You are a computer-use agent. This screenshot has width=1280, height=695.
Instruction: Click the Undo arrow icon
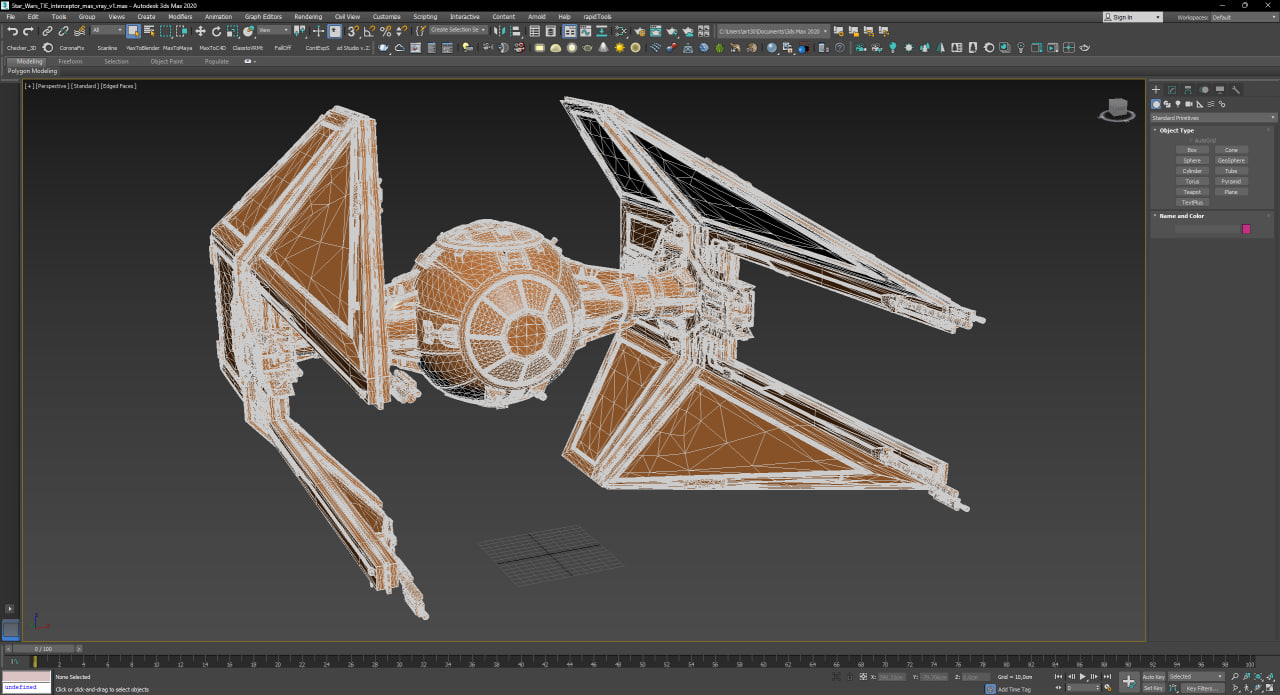pos(11,31)
